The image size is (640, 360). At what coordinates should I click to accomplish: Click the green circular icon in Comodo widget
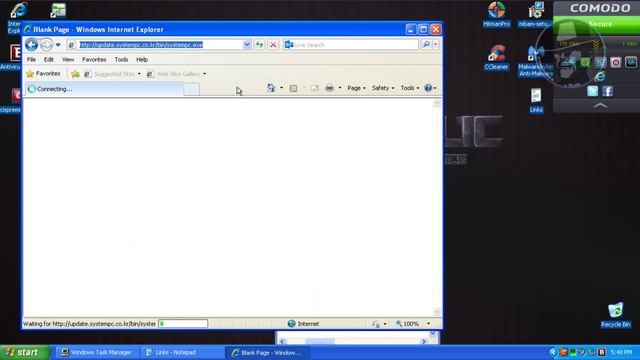pyautogui.click(x=585, y=62)
